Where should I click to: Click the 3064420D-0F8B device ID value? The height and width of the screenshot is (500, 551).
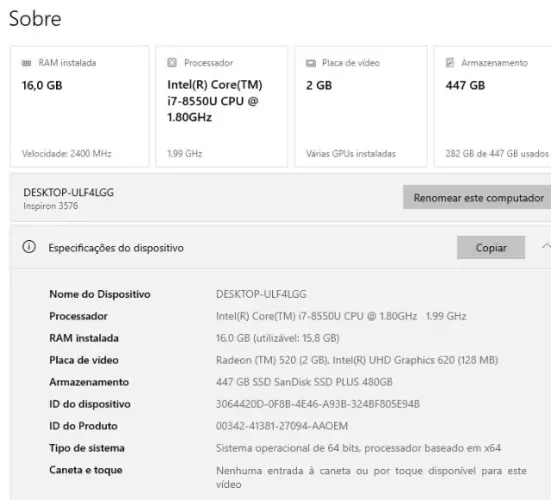pos(318,404)
